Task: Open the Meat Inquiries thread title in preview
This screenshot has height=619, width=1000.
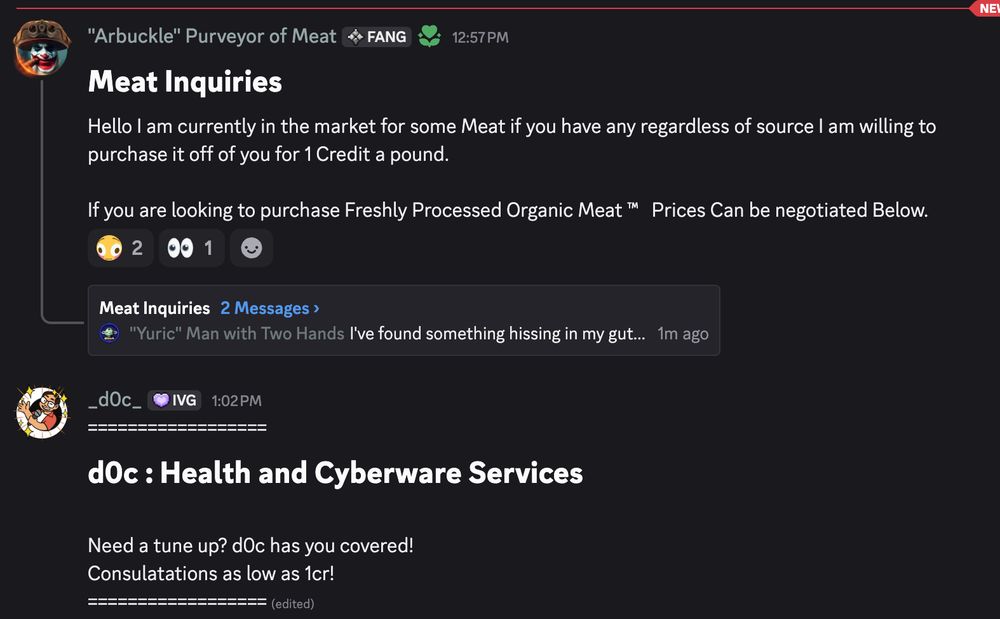Action: [x=154, y=308]
